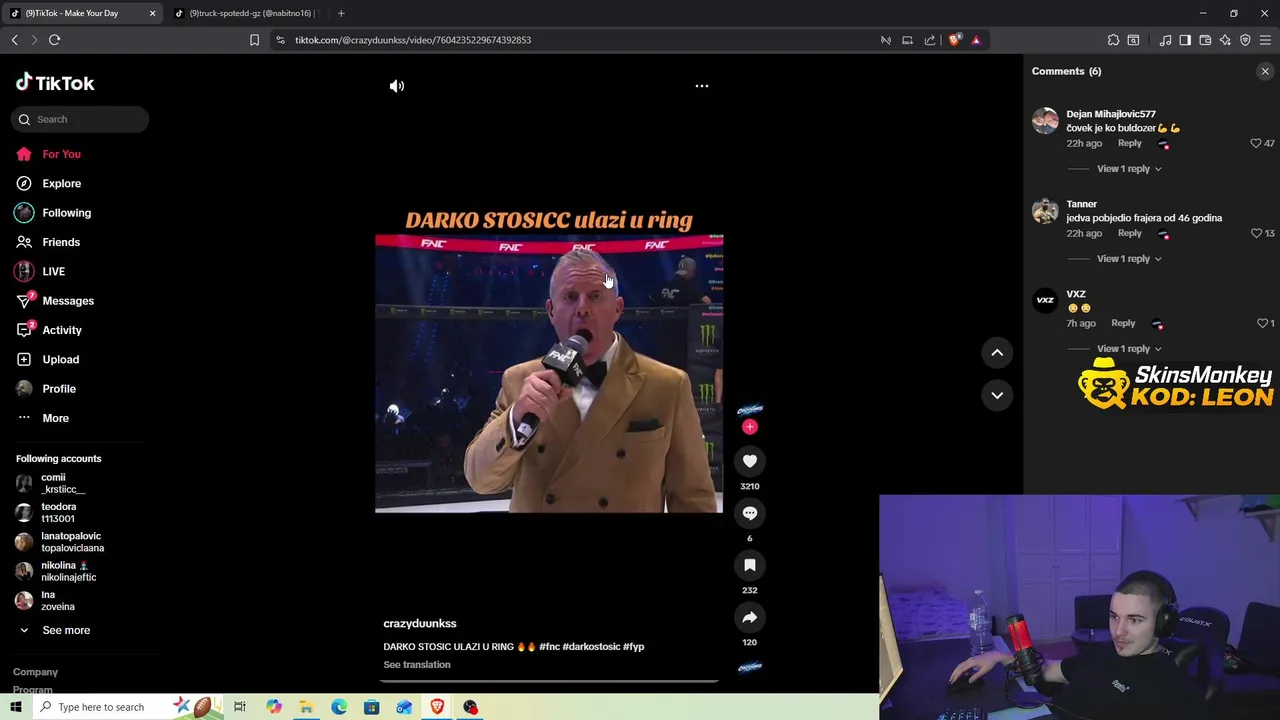Open following account teodora t113001
Screen dimensions: 1280x720
tap(58, 513)
